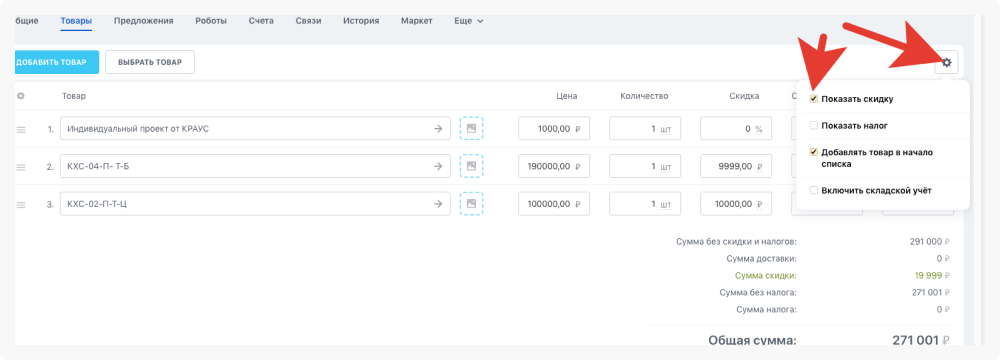Edit discount field 9999,00

[736, 166]
